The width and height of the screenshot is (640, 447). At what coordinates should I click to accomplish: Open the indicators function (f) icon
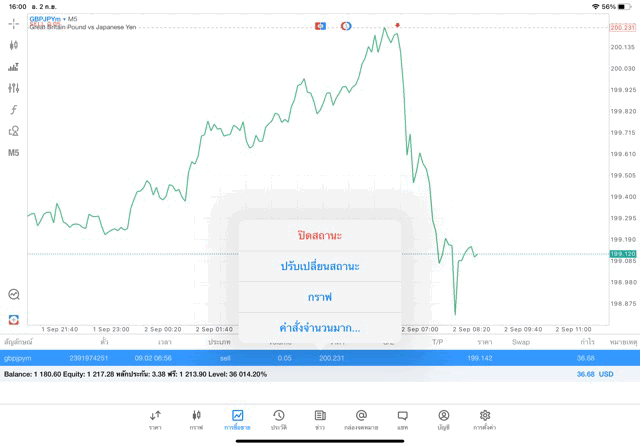coord(13,110)
